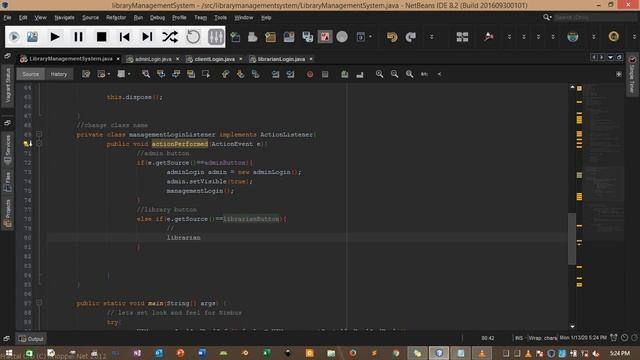Click the gold ring icon near the toolbar's end
The height and width of the screenshot is (360, 640).
tap(613, 37)
